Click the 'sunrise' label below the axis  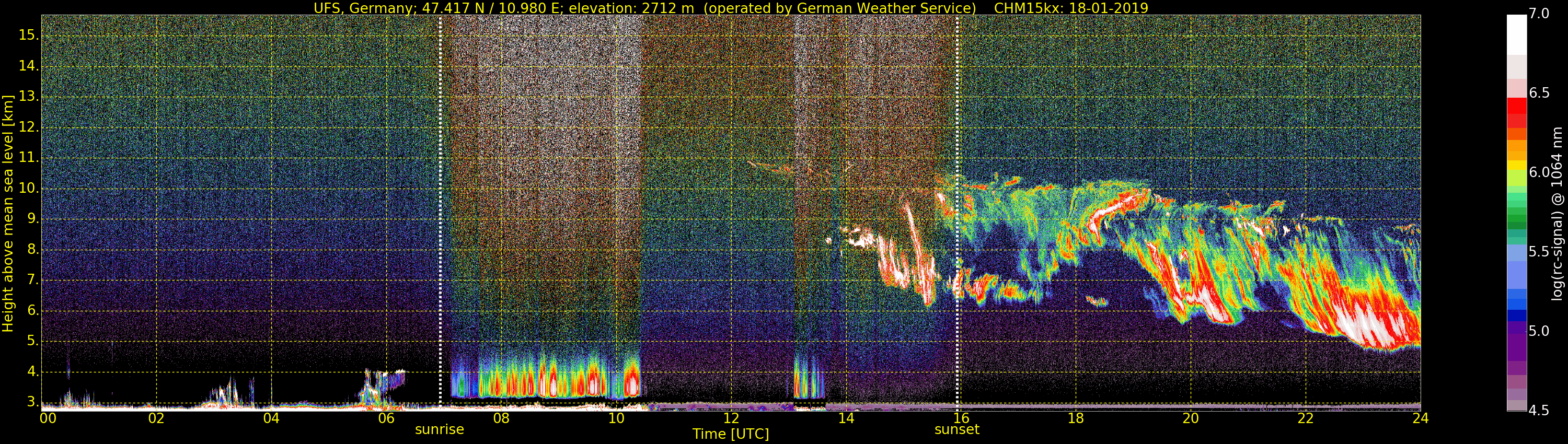440,429
